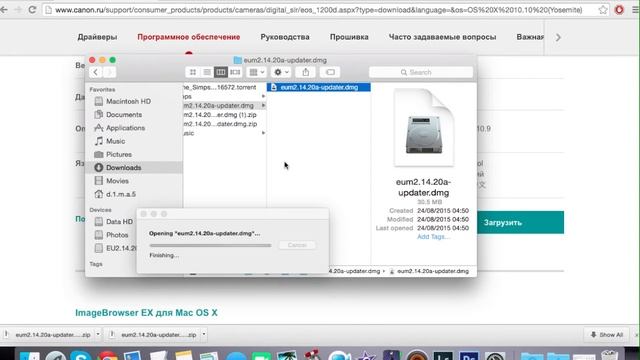Go back in the browser

4,10
